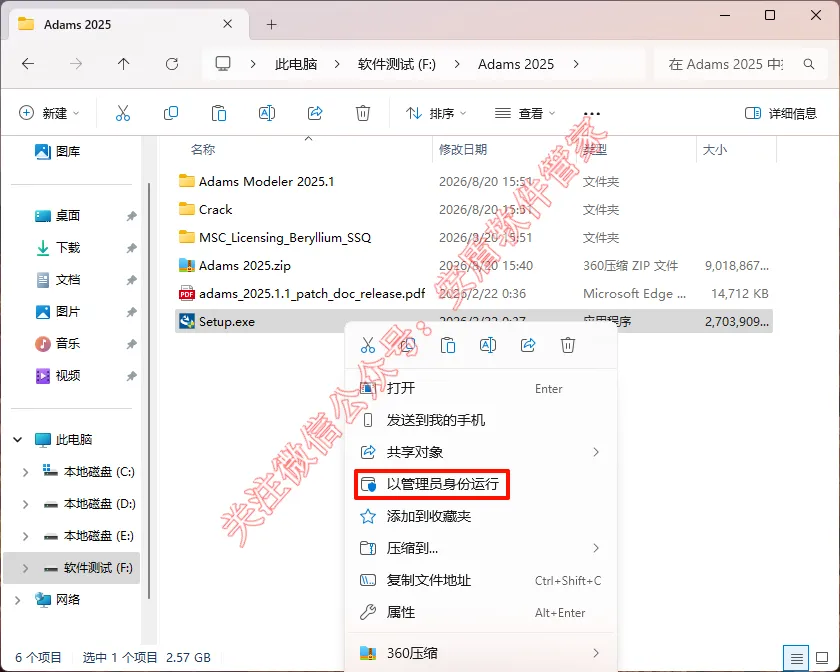Choose 以管理员身份运行 (Run as administrator)
The image size is (840, 672).
tap(432, 484)
